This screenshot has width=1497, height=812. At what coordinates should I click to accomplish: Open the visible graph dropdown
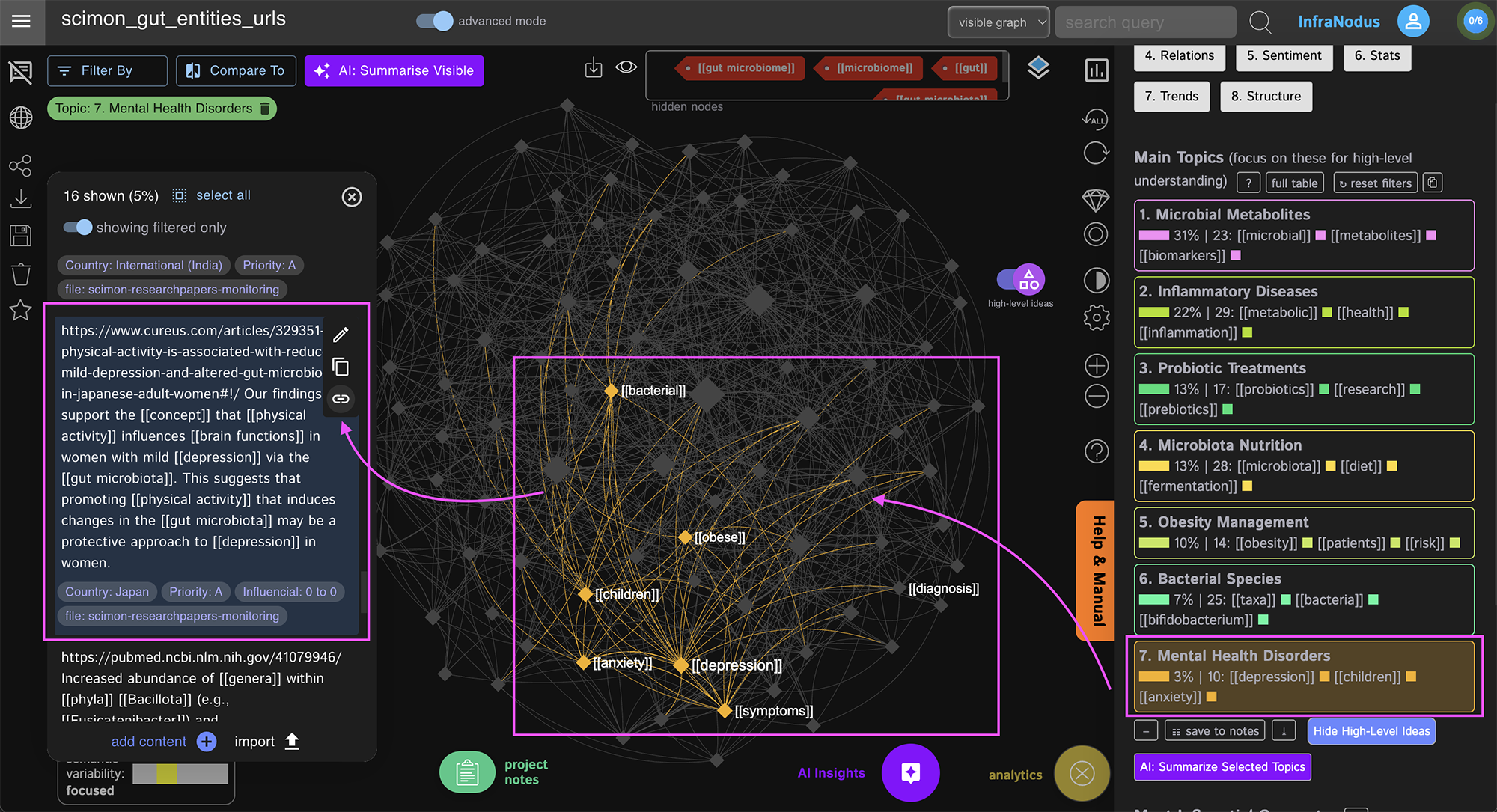coord(998,22)
